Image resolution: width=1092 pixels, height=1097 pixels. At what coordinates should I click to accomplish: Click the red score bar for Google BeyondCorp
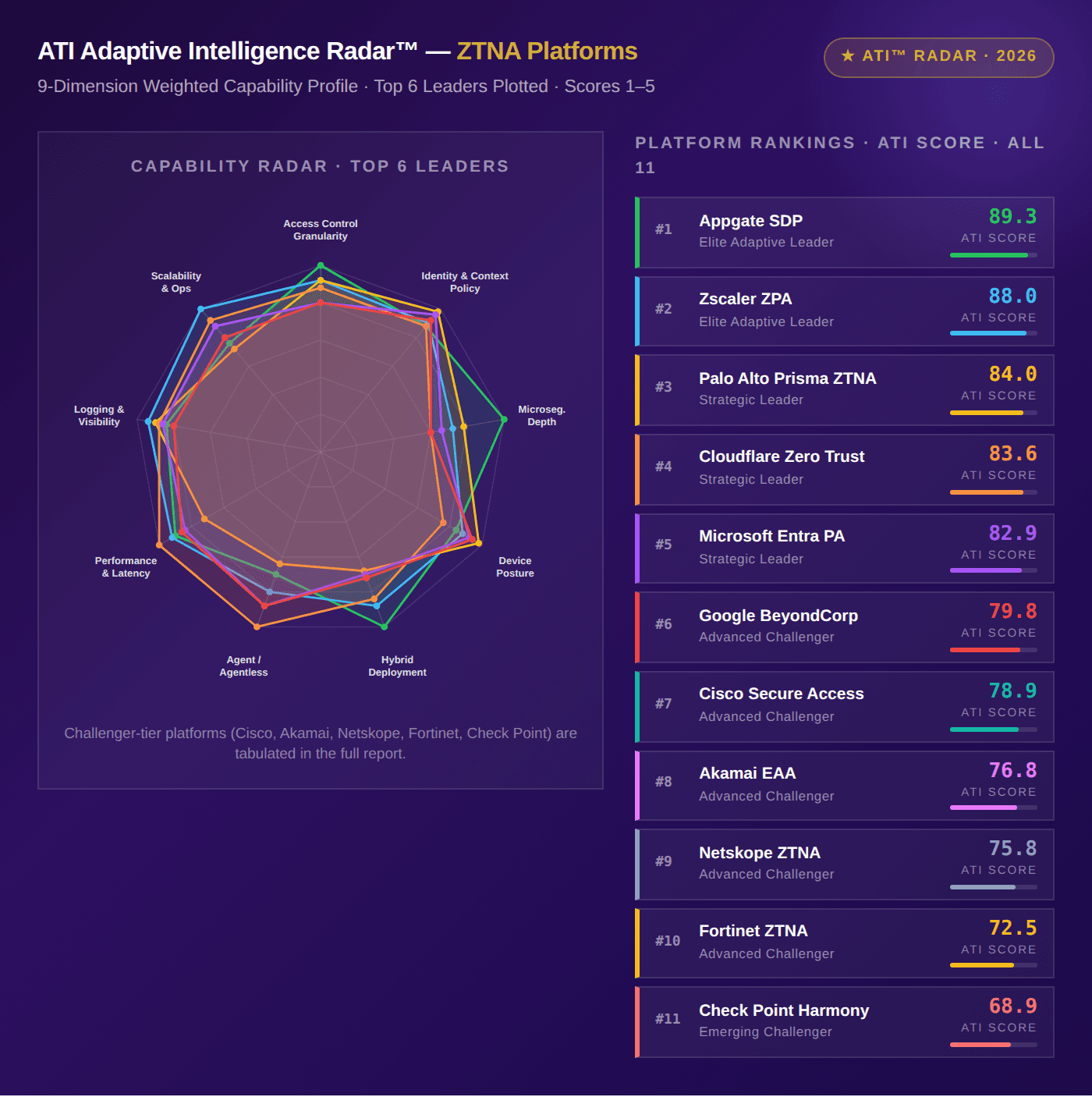tap(985, 650)
